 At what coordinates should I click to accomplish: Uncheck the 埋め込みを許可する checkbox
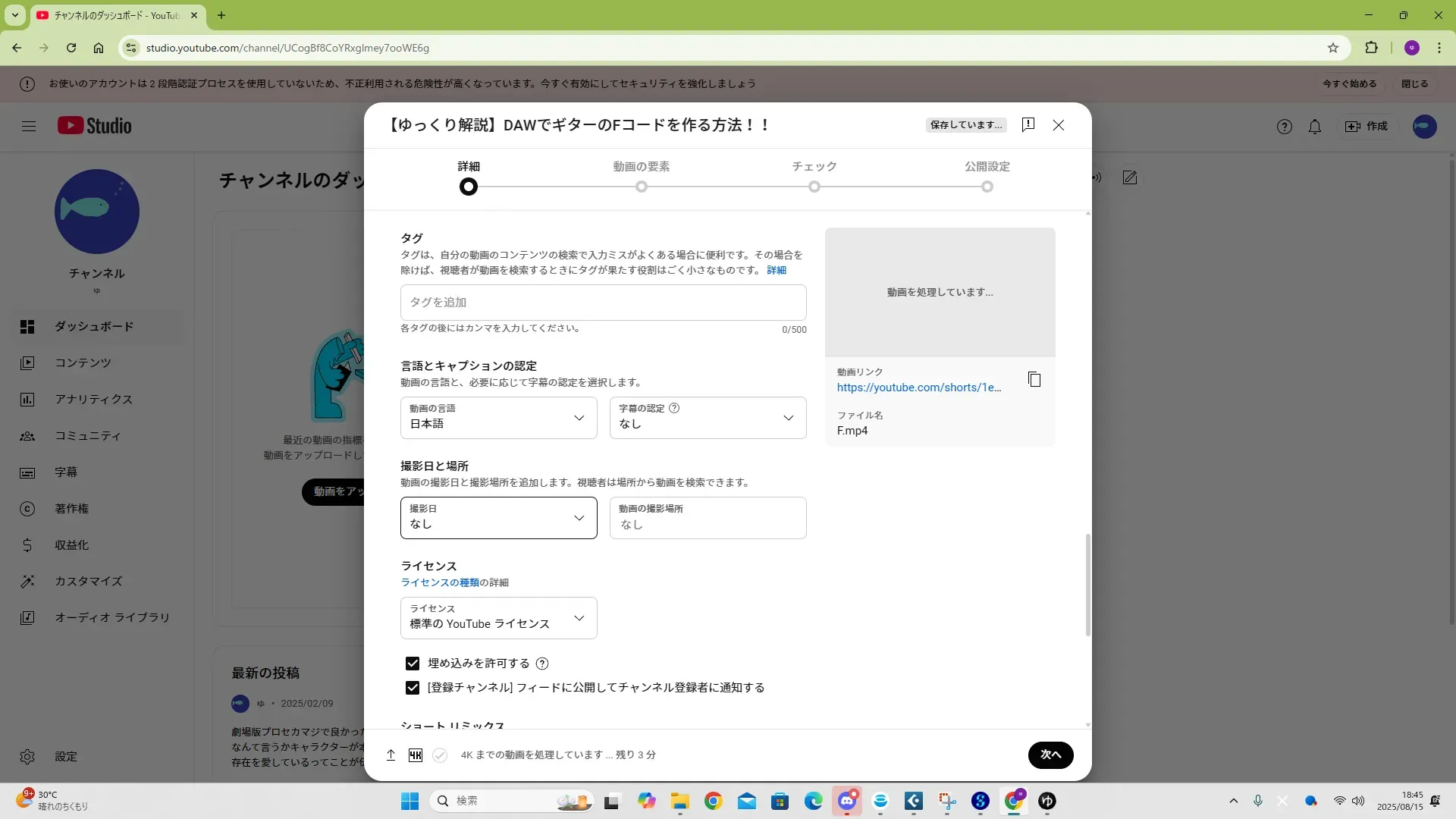(x=413, y=664)
